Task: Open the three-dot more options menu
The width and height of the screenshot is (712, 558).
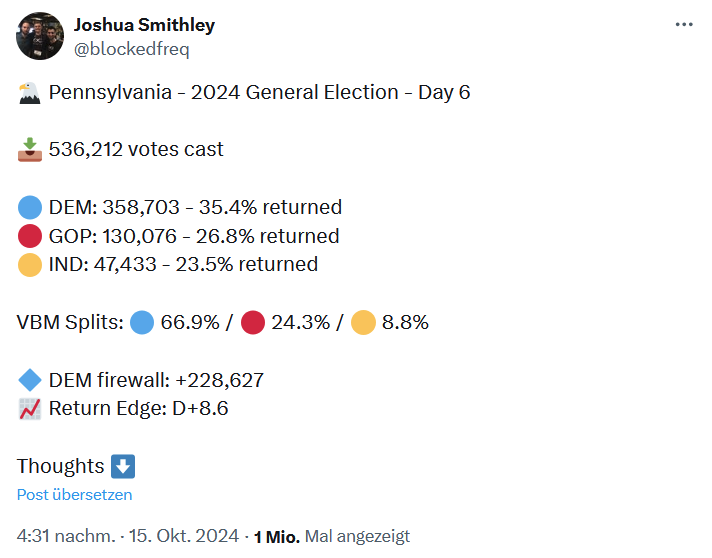Action: (x=684, y=25)
